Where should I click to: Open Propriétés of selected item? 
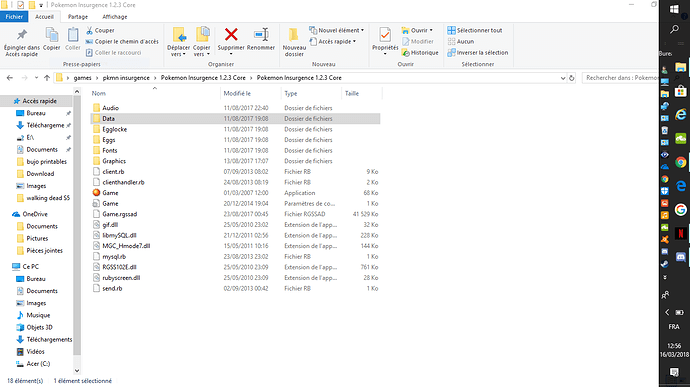pos(385,41)
